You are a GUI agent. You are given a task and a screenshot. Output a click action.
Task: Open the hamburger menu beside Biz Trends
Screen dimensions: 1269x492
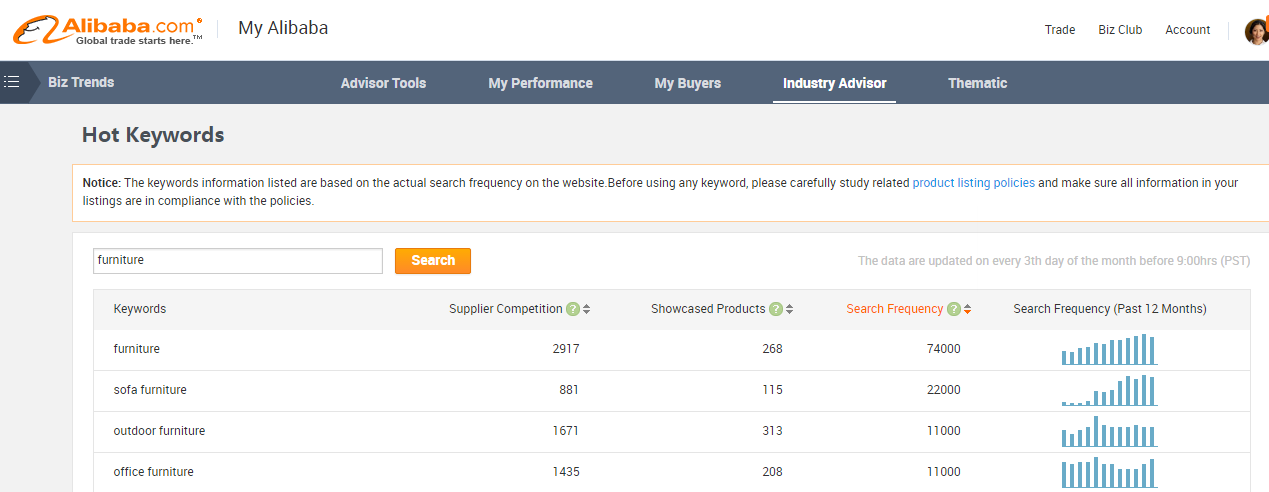pyautogui.click(x=12, y=82)
